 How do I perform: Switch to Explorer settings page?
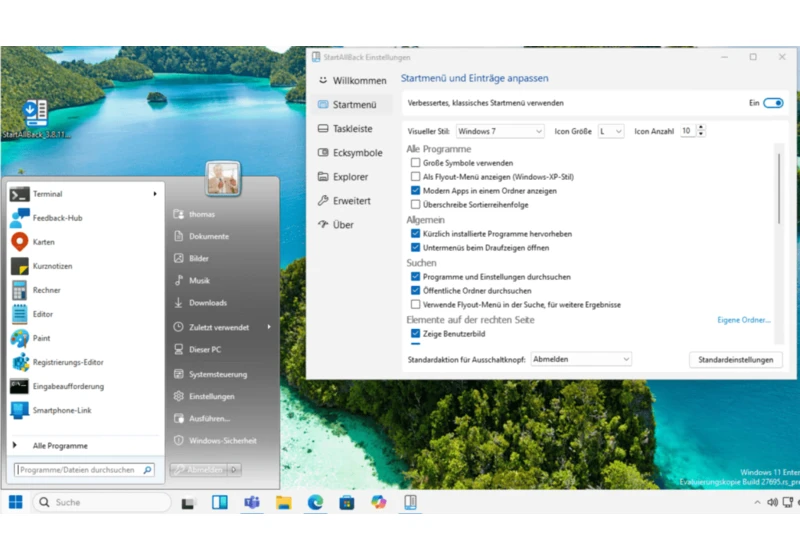tap(352, 176)
